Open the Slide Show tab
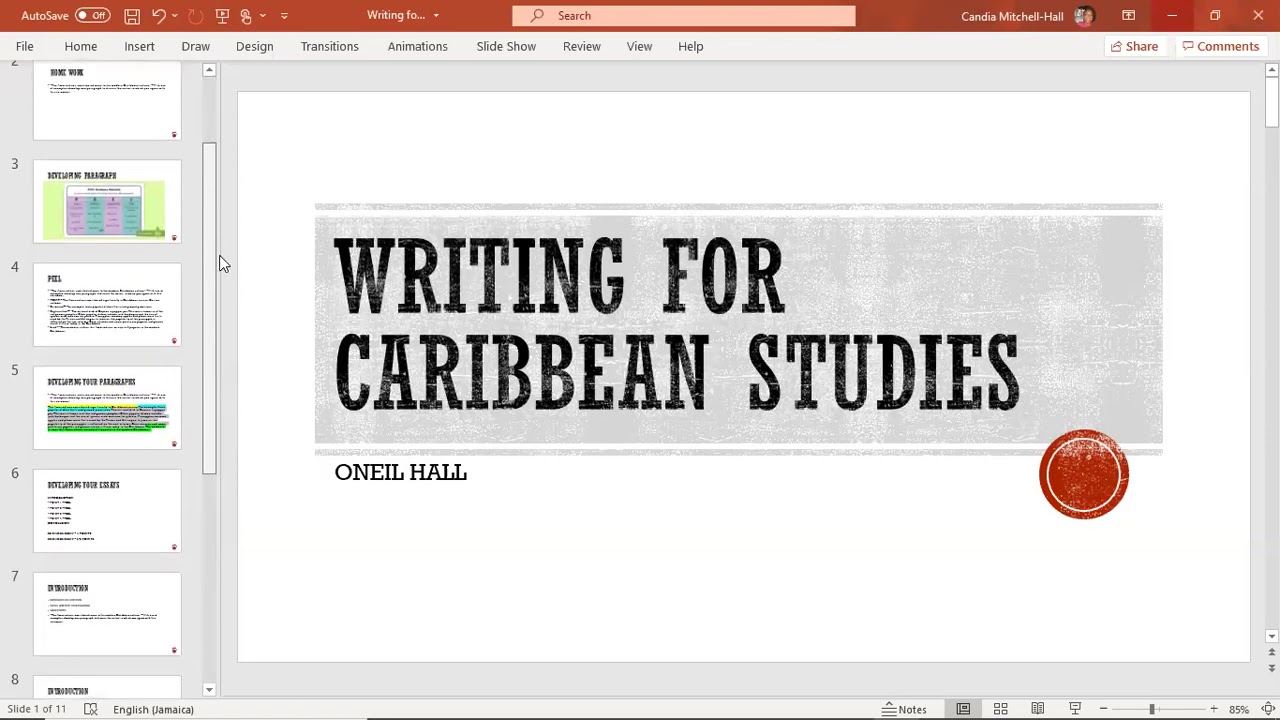The width and height of the screenshot is (1280, 720). [x=506, y=46]
